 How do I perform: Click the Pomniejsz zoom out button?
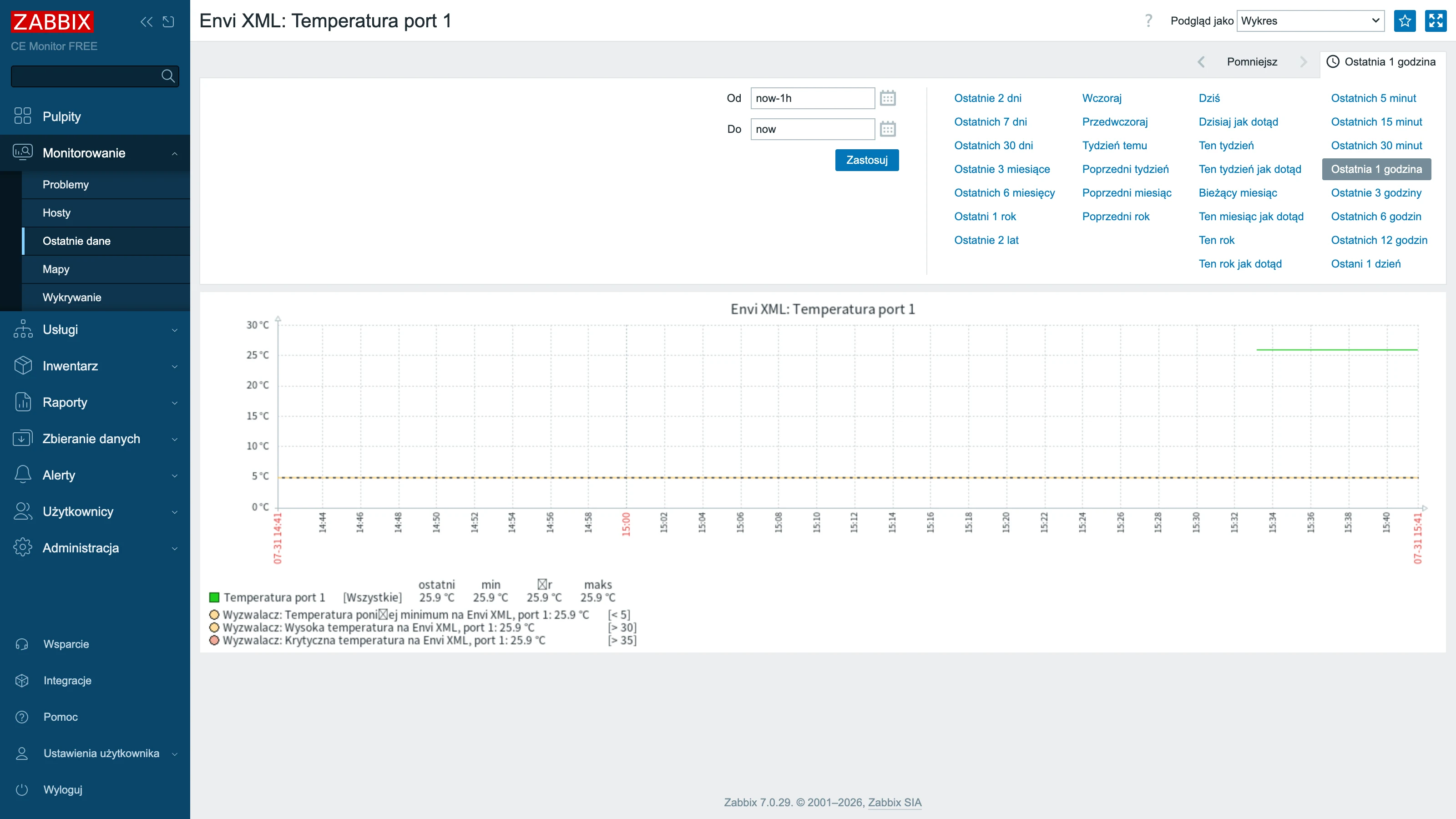(1252, 61)
